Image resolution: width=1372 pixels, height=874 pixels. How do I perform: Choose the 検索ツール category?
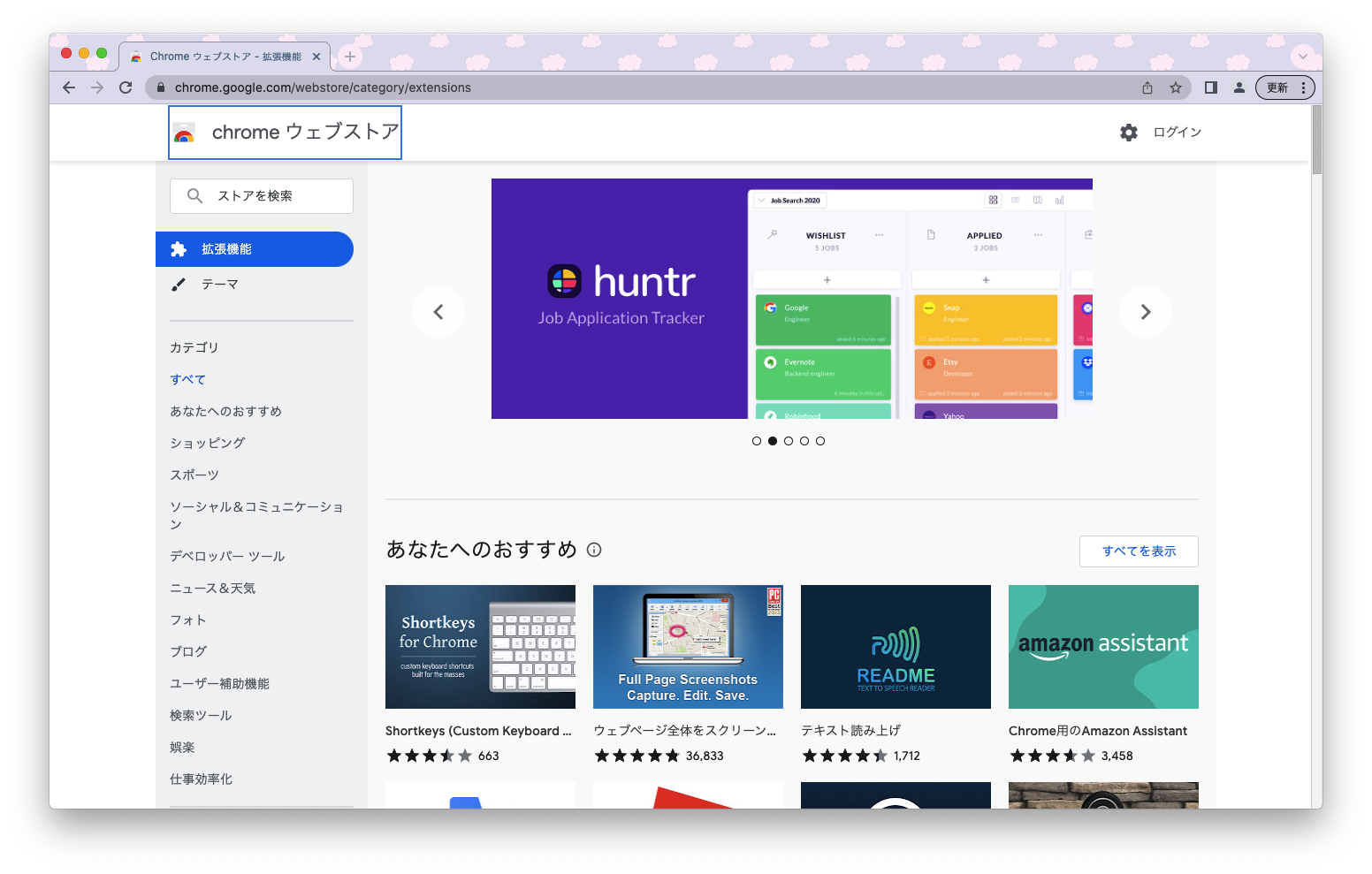(201, 716)
